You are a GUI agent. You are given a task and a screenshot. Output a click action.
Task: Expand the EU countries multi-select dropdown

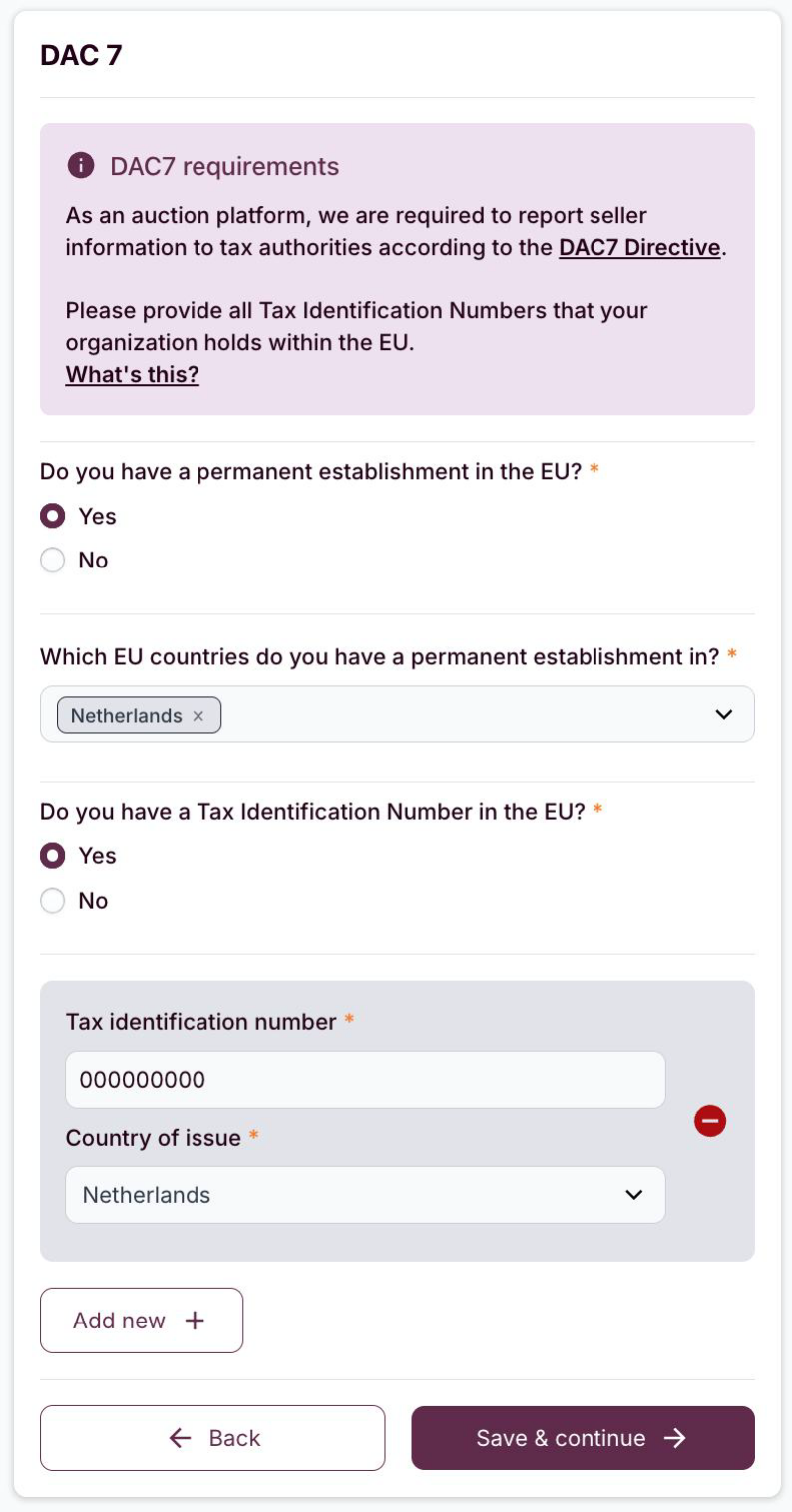724,714
